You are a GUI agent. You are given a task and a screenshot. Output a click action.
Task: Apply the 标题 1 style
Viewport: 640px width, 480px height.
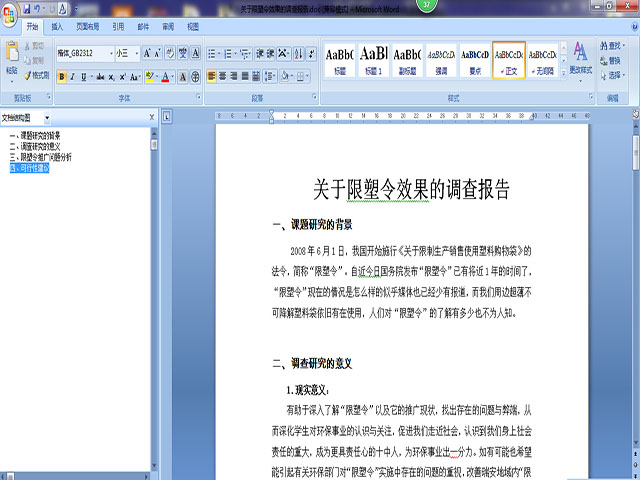coord(374,58)
